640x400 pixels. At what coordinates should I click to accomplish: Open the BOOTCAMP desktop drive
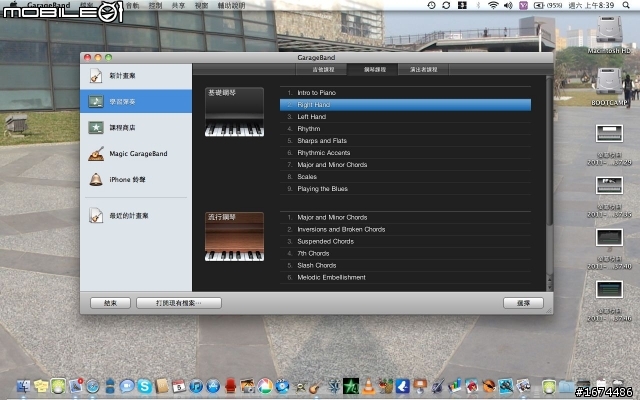click(x=609, y=86)
